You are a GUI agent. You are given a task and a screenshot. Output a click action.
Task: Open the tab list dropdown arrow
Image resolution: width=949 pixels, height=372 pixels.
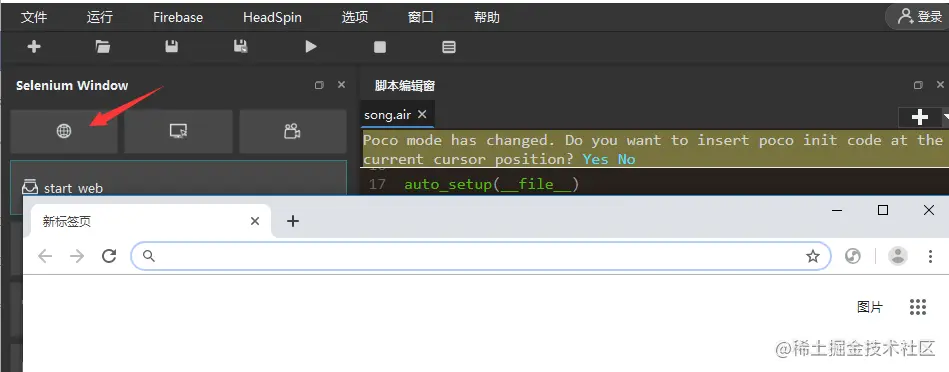(945, 117)
